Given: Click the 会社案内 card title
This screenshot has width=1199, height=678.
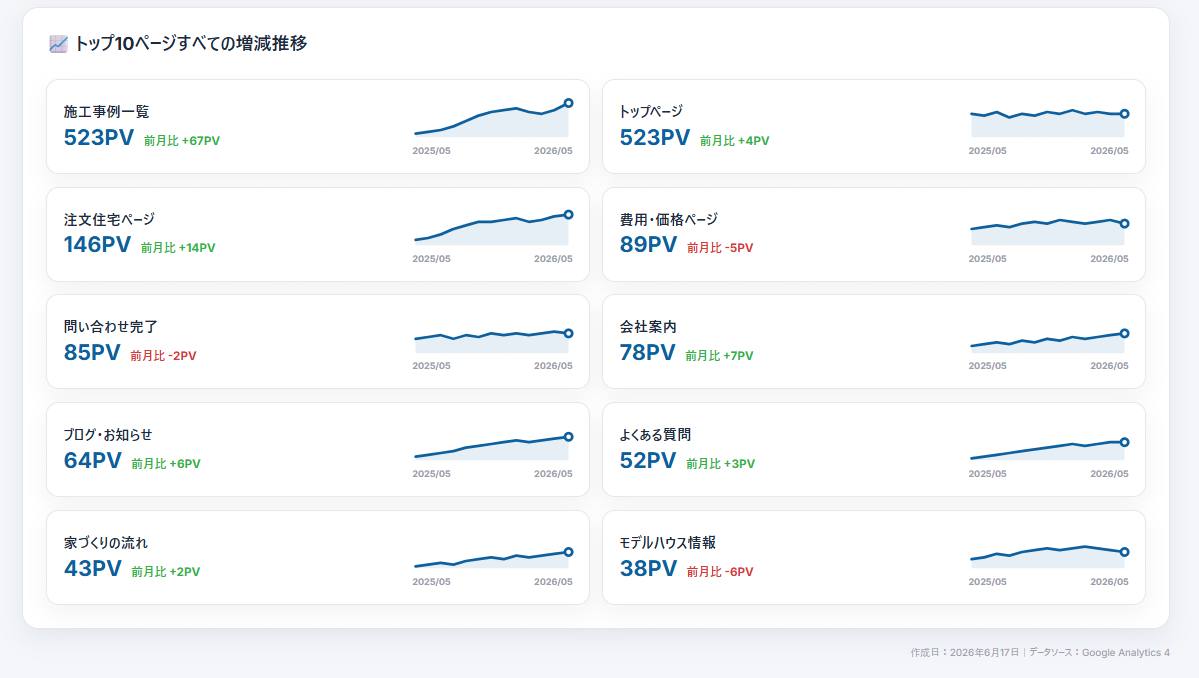Looking at the screenshot, I should [648, 327].
